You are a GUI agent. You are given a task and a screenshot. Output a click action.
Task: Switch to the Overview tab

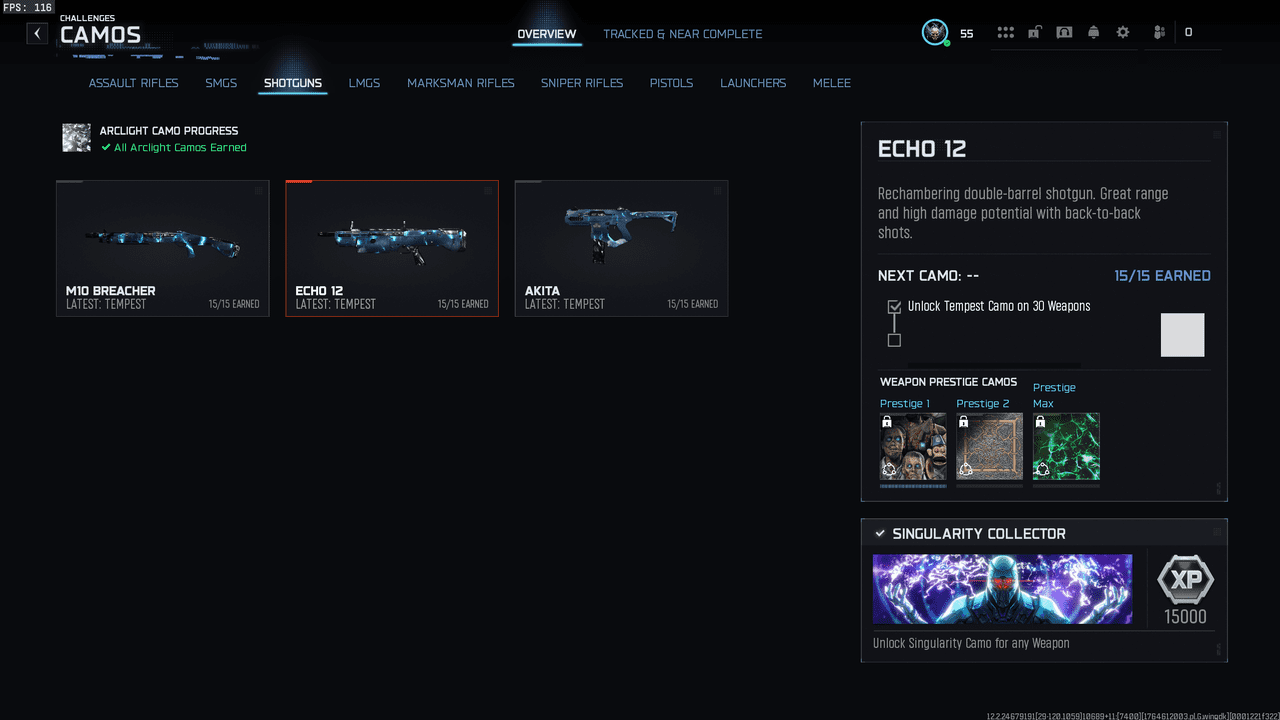point(546,34)
